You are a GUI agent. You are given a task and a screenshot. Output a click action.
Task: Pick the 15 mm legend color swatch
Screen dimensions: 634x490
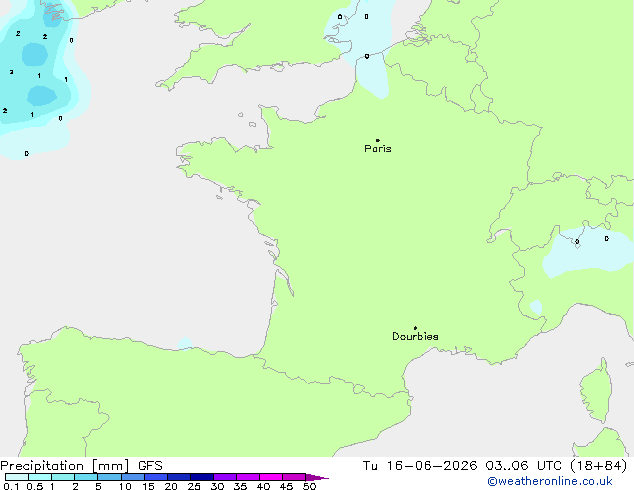pos(155,477)
